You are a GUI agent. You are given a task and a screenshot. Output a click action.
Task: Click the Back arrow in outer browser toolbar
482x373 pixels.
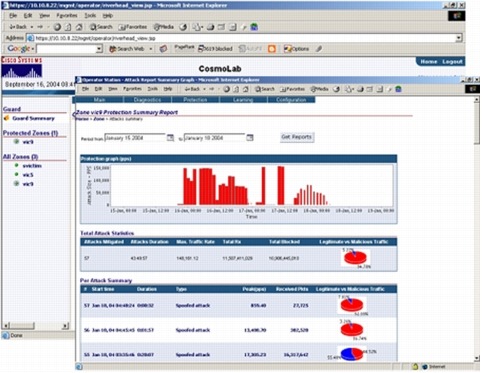[x=12, y=27]
